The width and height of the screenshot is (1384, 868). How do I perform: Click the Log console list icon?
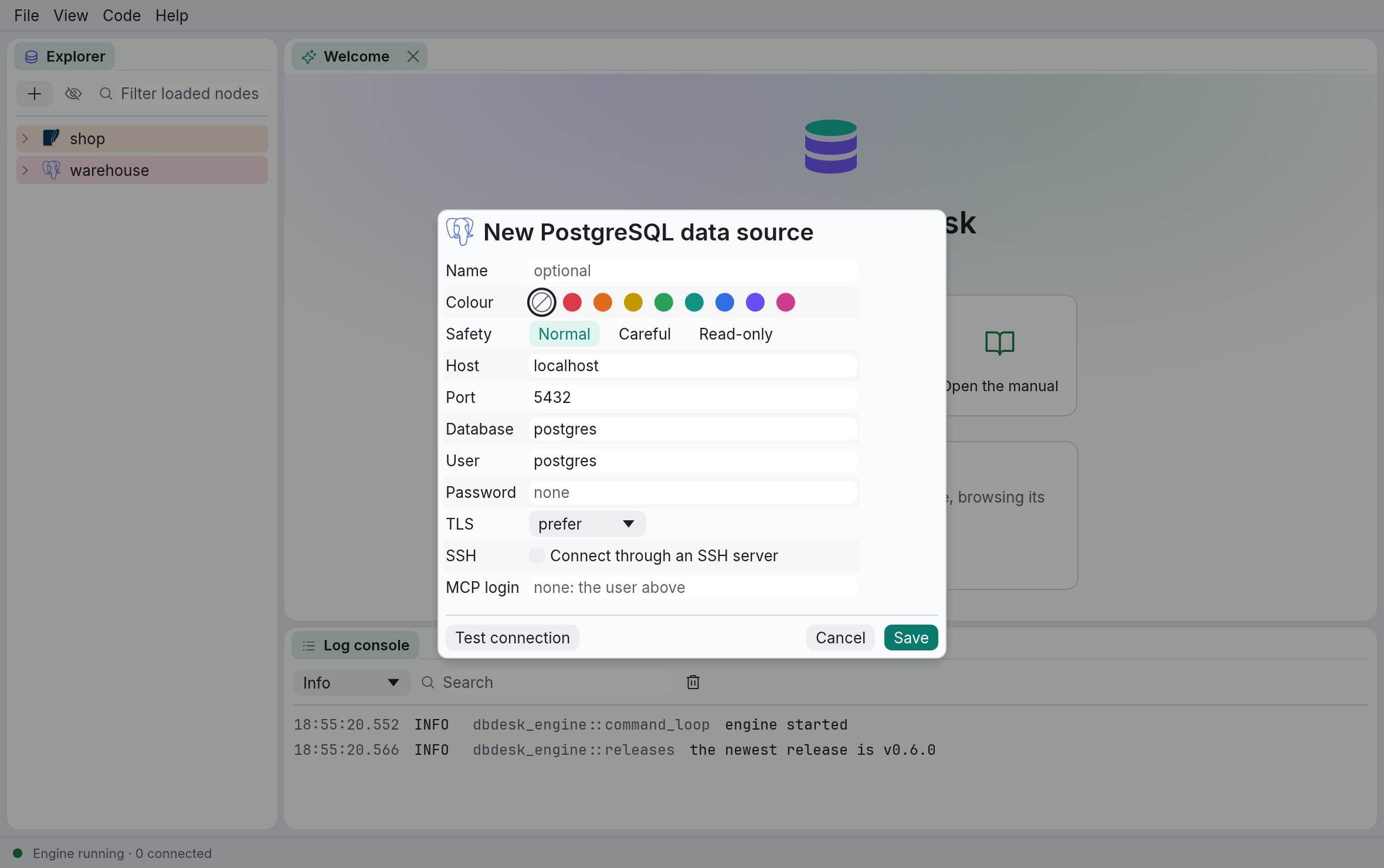[x=308, y=646]
